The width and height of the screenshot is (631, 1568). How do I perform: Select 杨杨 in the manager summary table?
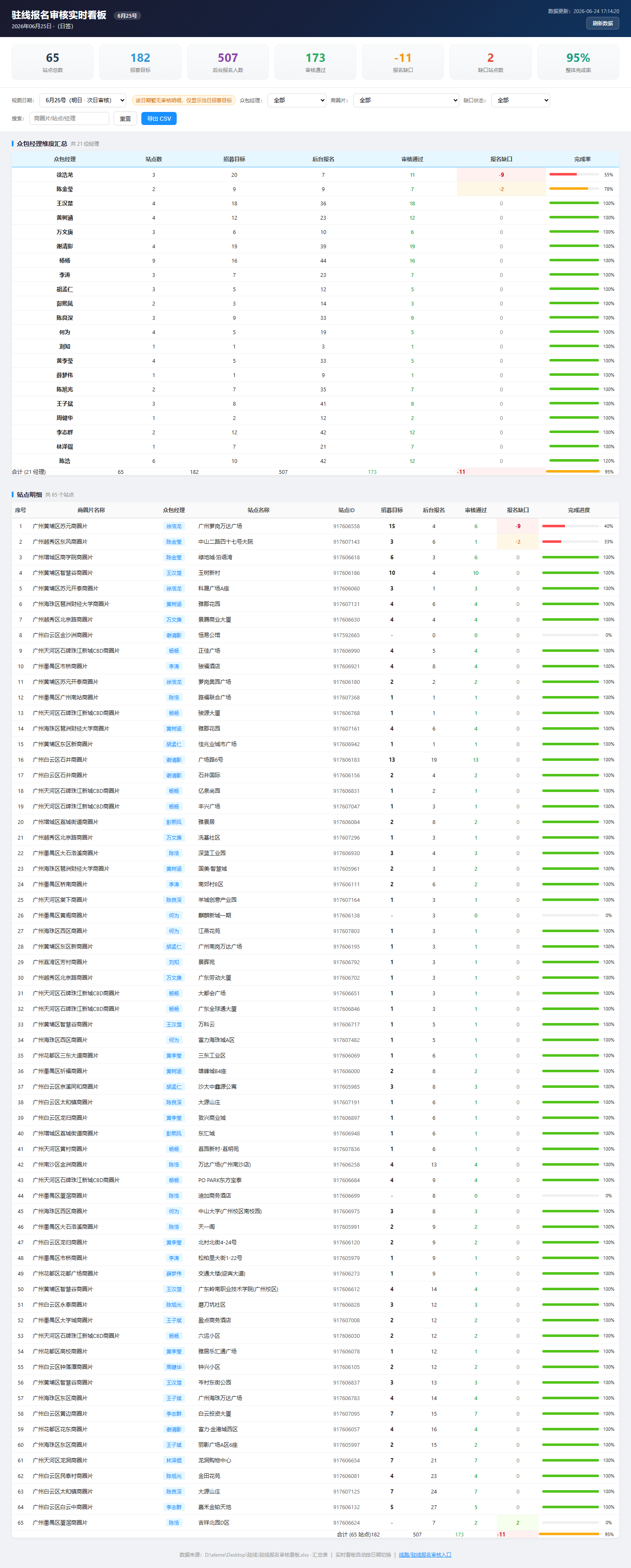click(x=64, y=260)
